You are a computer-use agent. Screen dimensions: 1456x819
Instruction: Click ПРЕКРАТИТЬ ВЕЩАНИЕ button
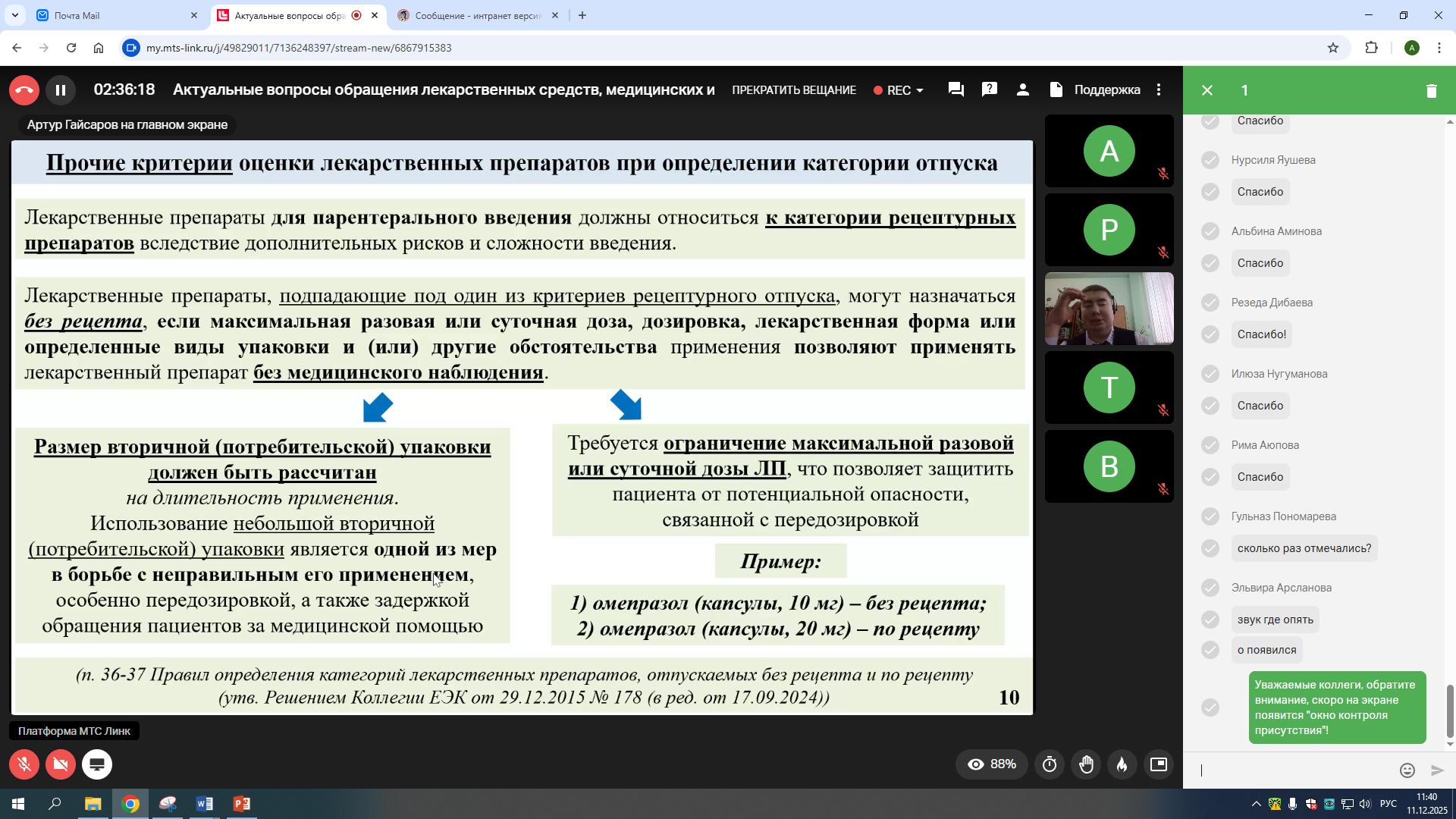[794, 90]
